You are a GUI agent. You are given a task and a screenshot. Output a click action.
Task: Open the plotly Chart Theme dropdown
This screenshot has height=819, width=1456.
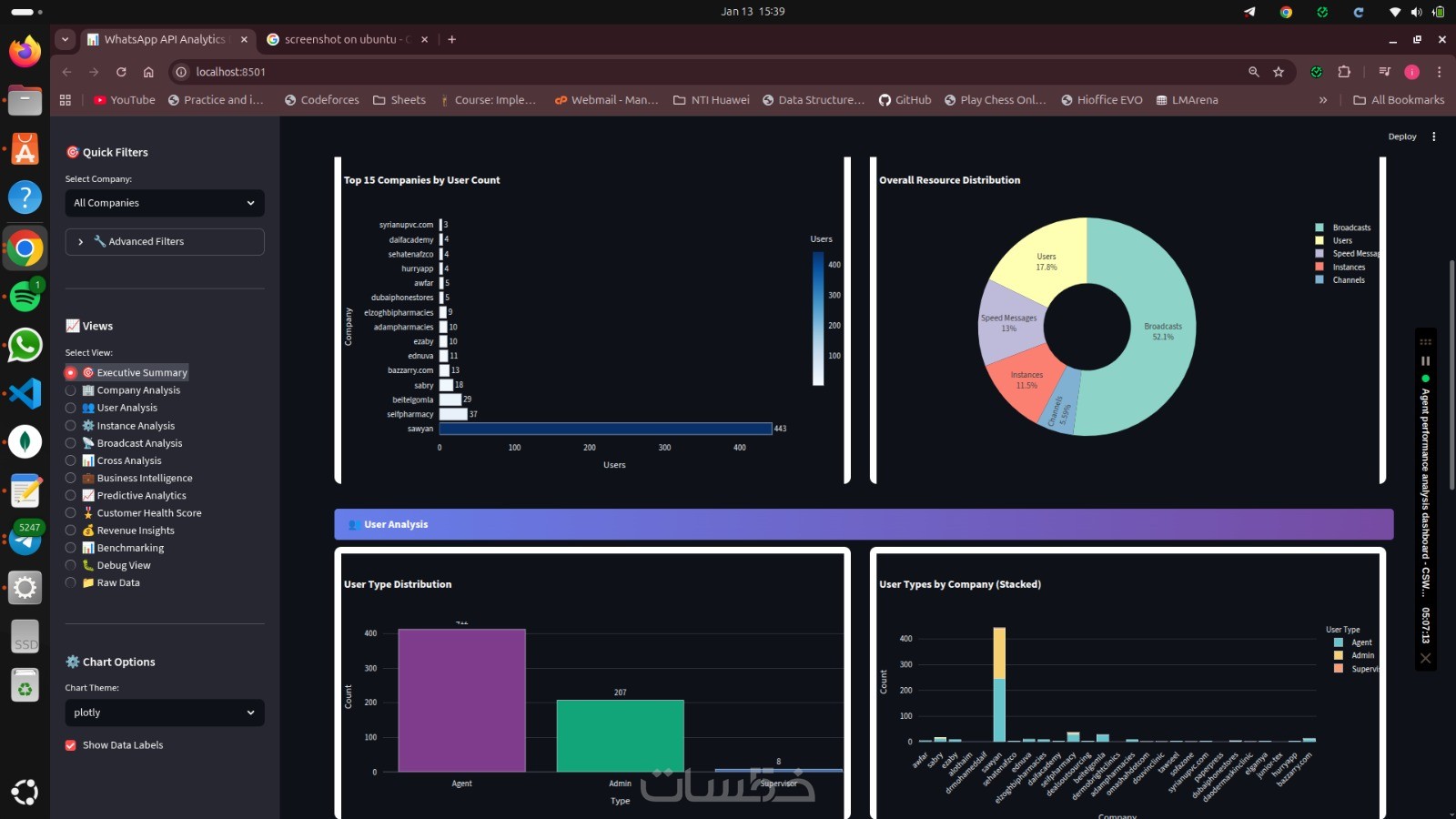[165, 713]
